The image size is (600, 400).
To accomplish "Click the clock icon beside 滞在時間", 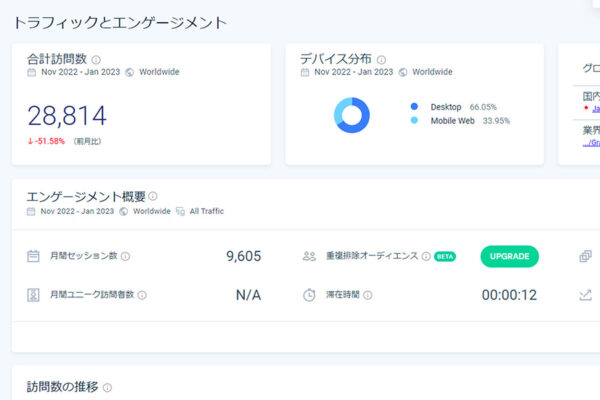I will pos(309,295).
